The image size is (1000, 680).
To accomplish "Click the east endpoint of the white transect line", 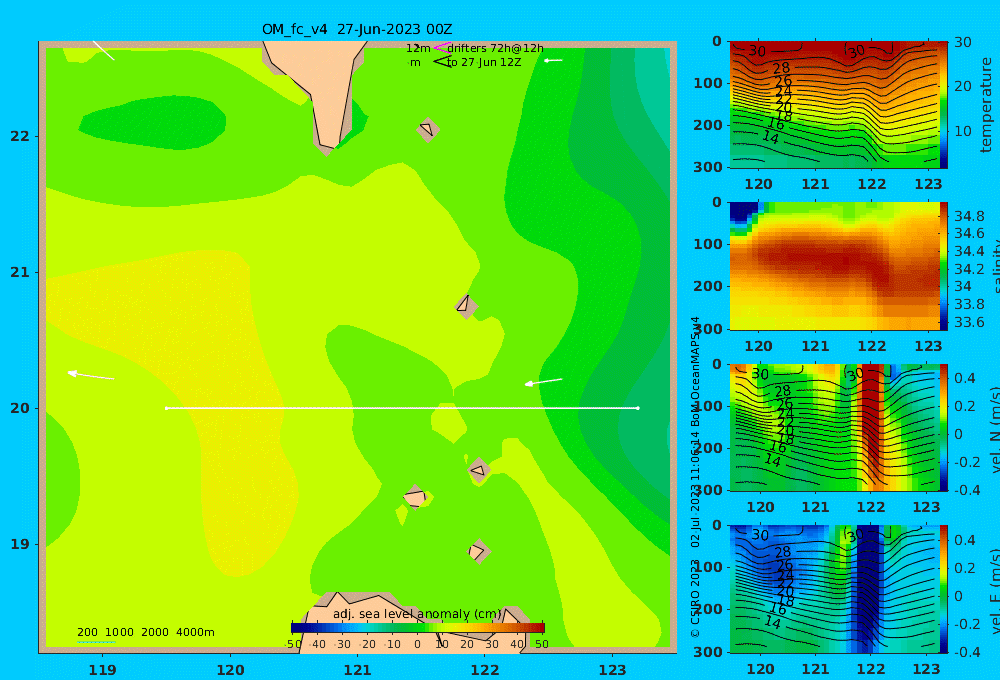I will tap(638, 408).
